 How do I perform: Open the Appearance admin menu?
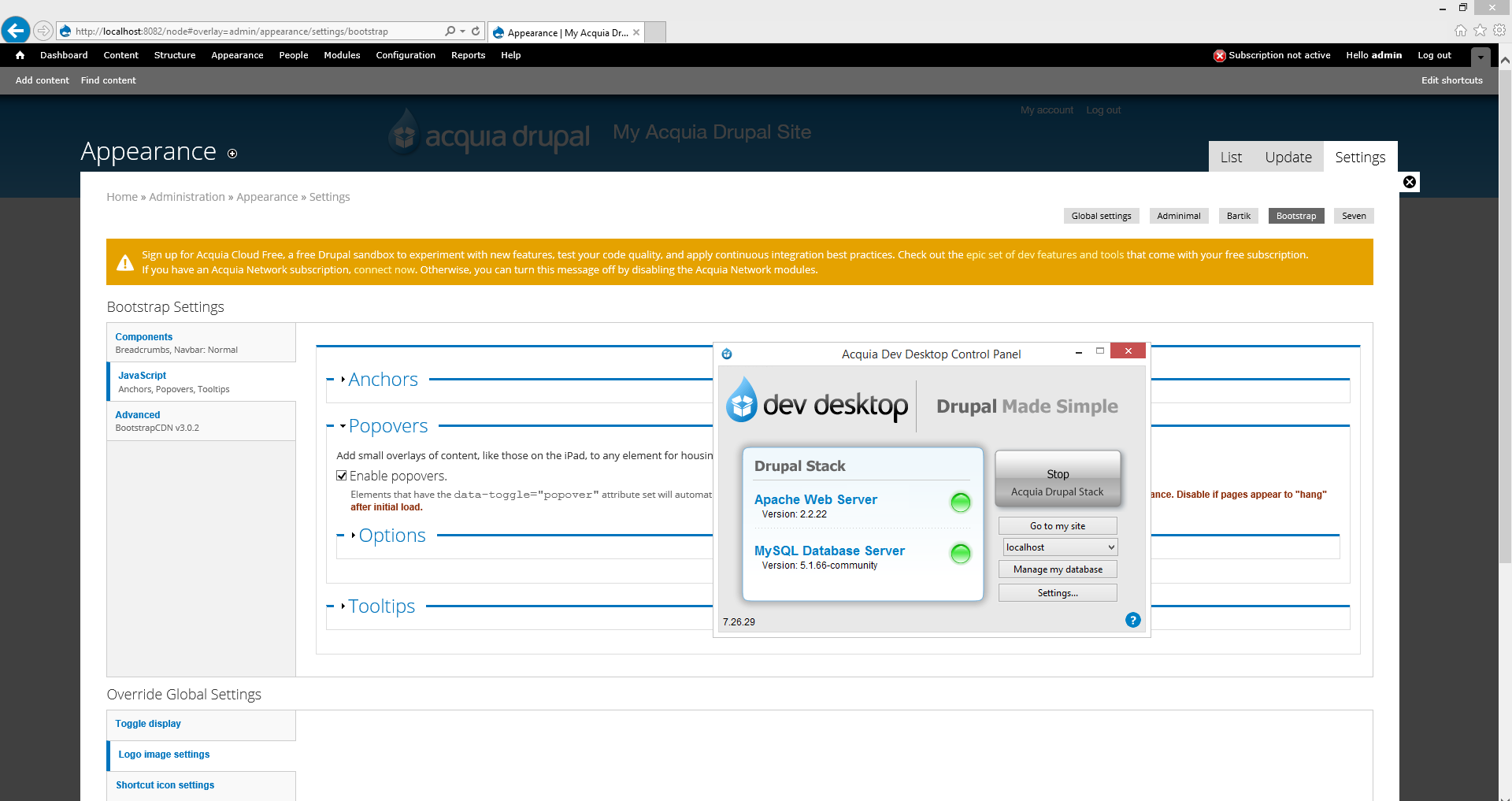click(237, 55)
